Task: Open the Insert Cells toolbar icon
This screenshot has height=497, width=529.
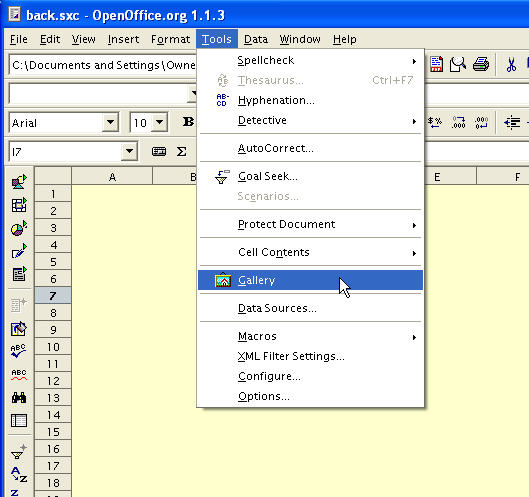Action: (x=19, y=204)
